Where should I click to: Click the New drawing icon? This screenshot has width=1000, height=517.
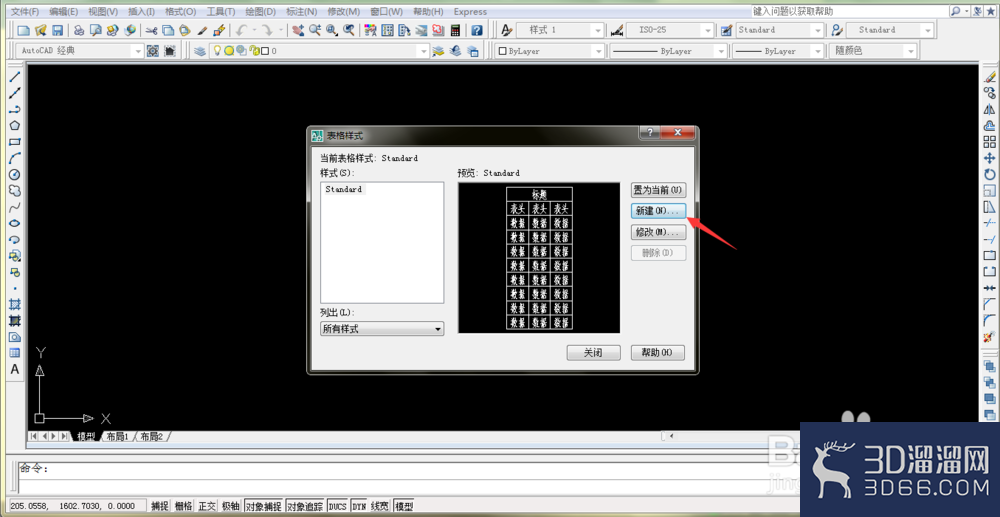pyautogui.click(x=24, y=30)
